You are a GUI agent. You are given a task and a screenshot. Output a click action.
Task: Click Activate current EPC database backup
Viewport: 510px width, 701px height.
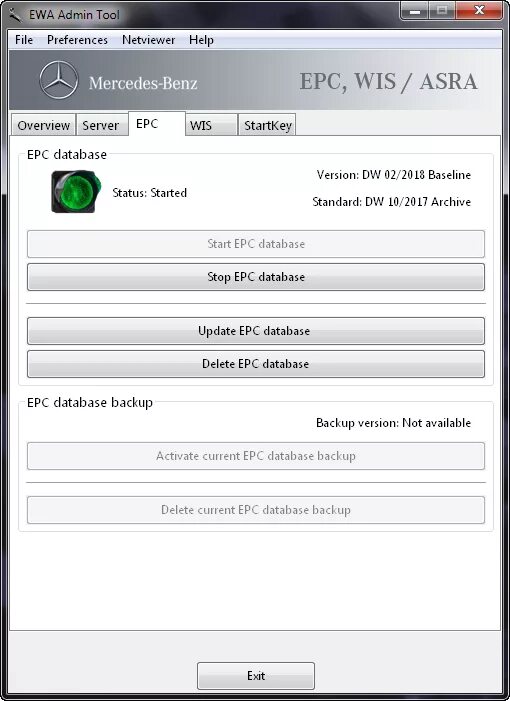256,456
